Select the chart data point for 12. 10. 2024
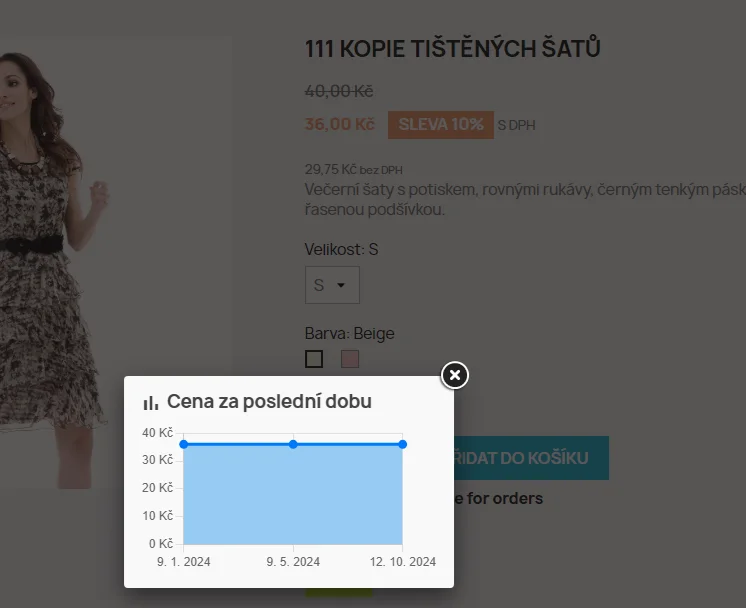This screenshot has width=746, height=608. 403,444
